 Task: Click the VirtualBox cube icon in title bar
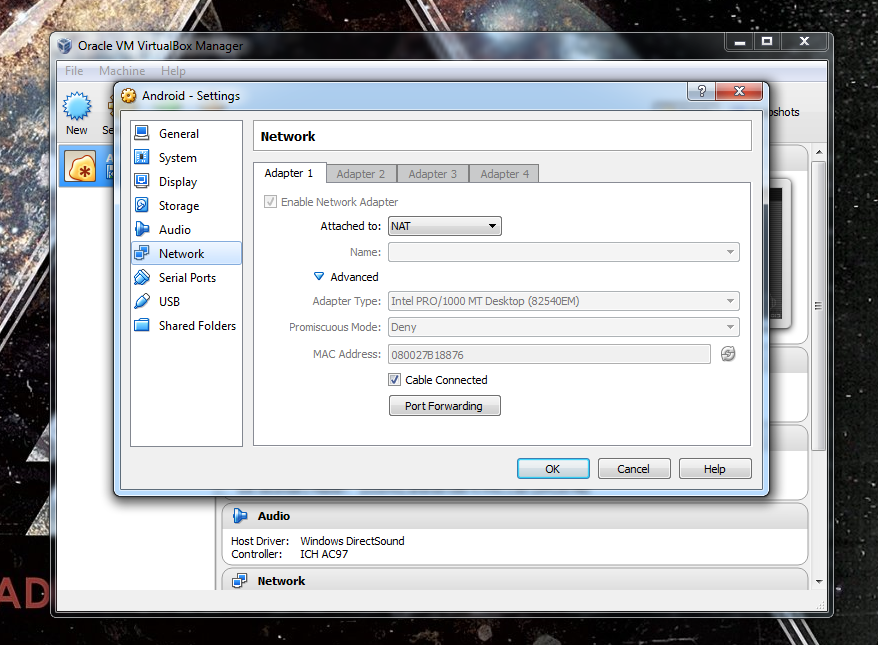click(x=65, y=45)
